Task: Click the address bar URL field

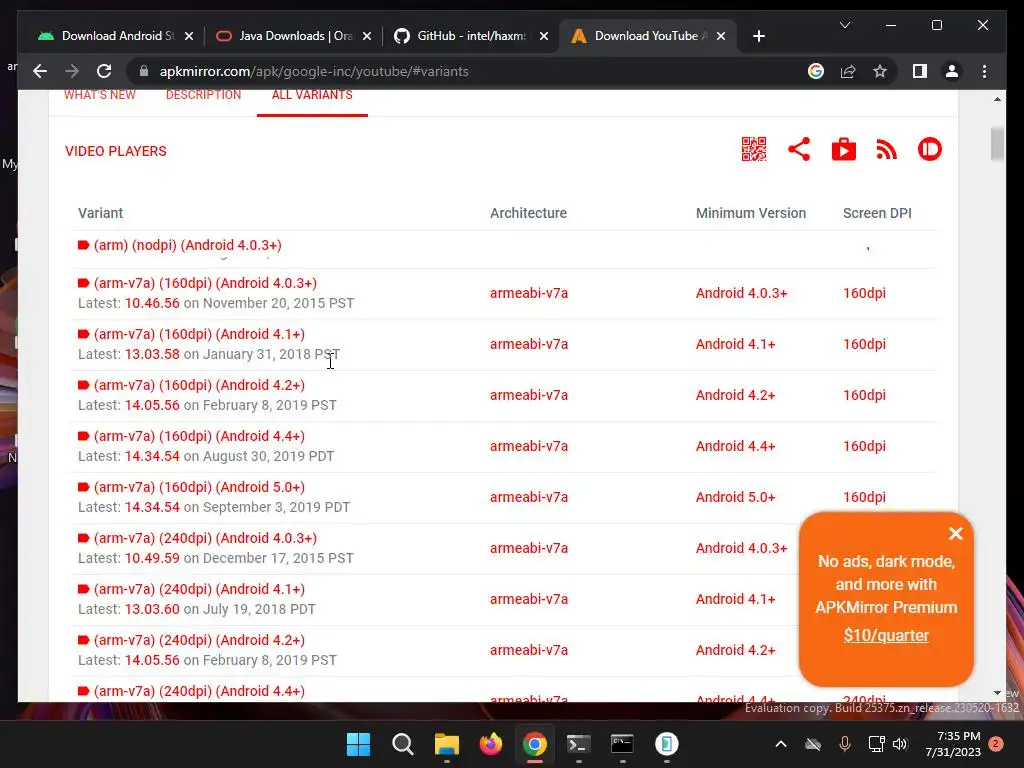Action: pos(470,71)
